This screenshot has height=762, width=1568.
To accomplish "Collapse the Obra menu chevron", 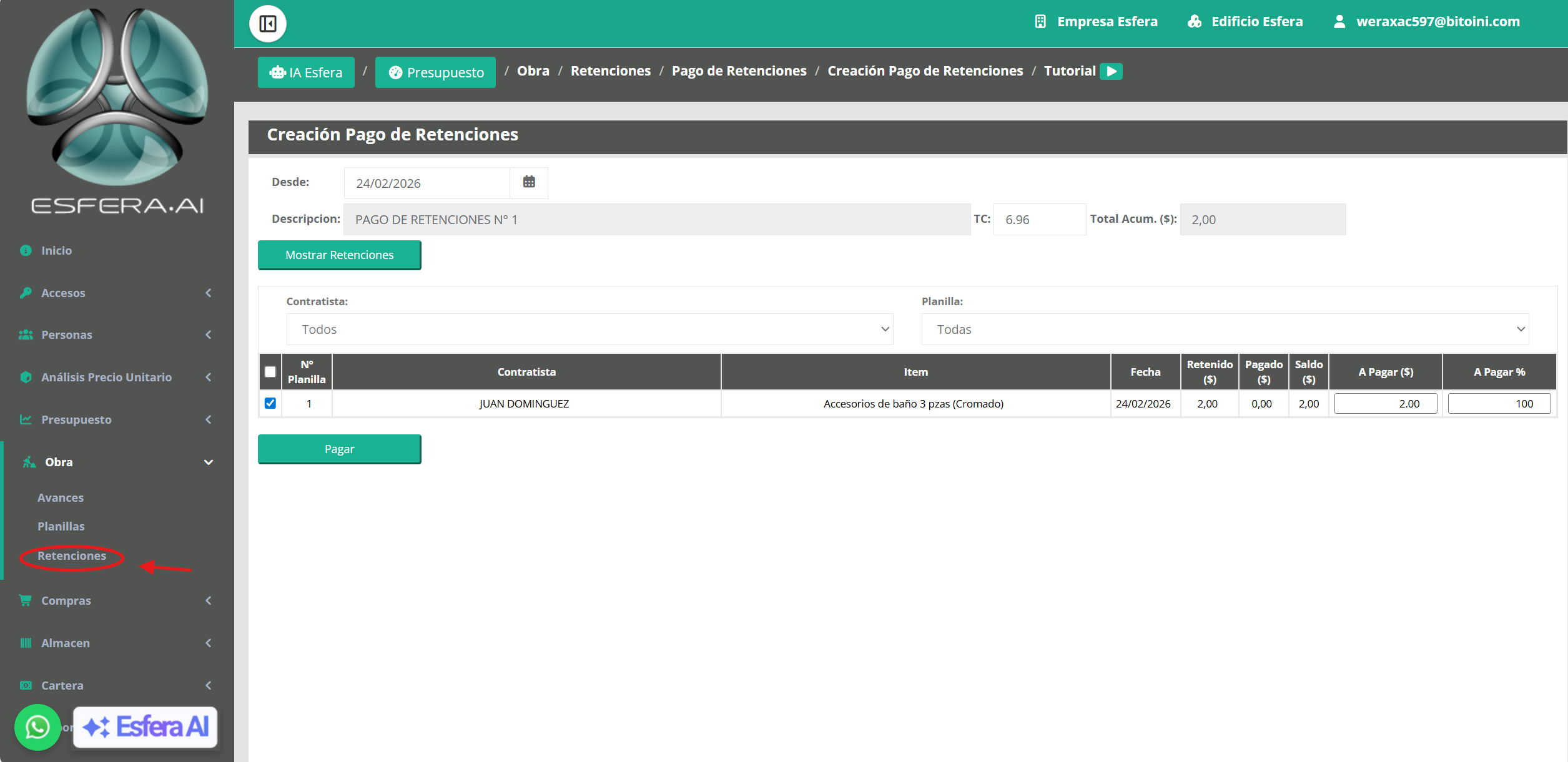I will pos(209,462).
